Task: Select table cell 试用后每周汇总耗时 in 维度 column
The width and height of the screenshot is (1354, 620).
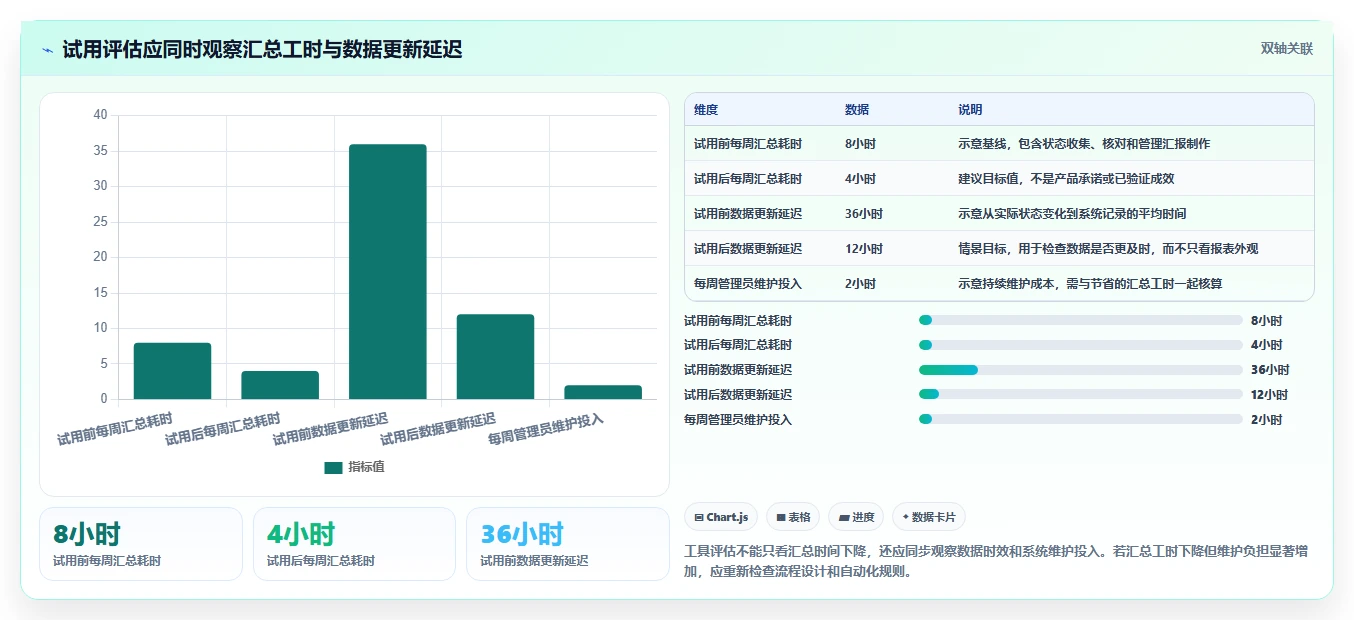Action: [x=748, y=179]
